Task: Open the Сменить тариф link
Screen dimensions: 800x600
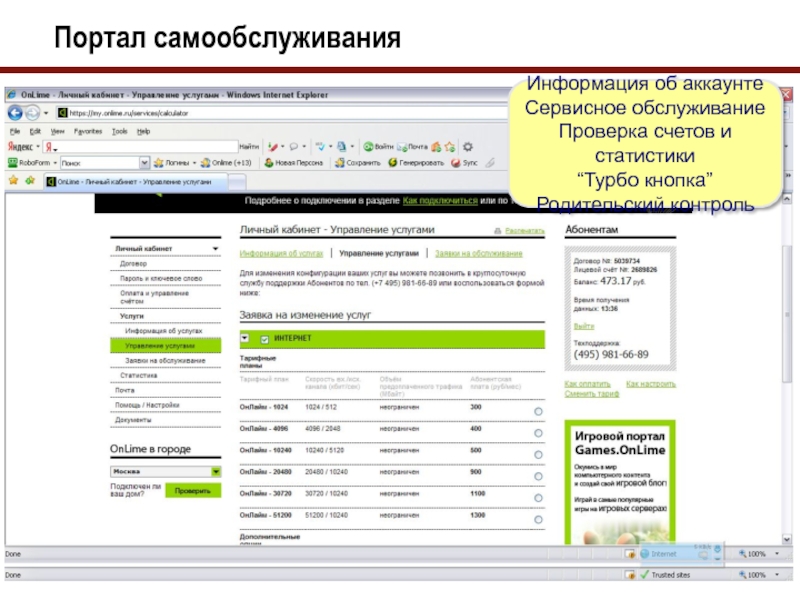Action: point(592,393)
